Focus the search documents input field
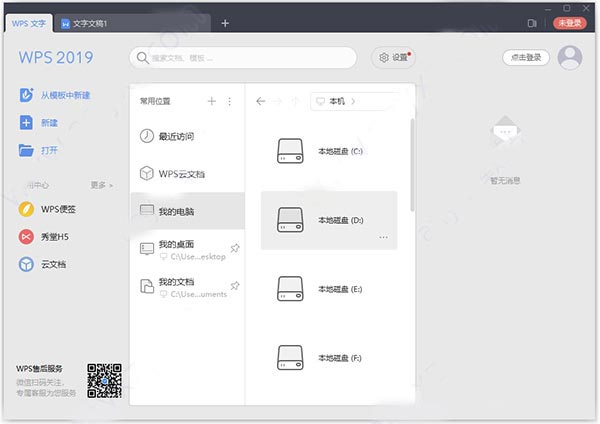The height and width of the screenshot is (424, 600). pyautogui.click(x=243, y=58)
